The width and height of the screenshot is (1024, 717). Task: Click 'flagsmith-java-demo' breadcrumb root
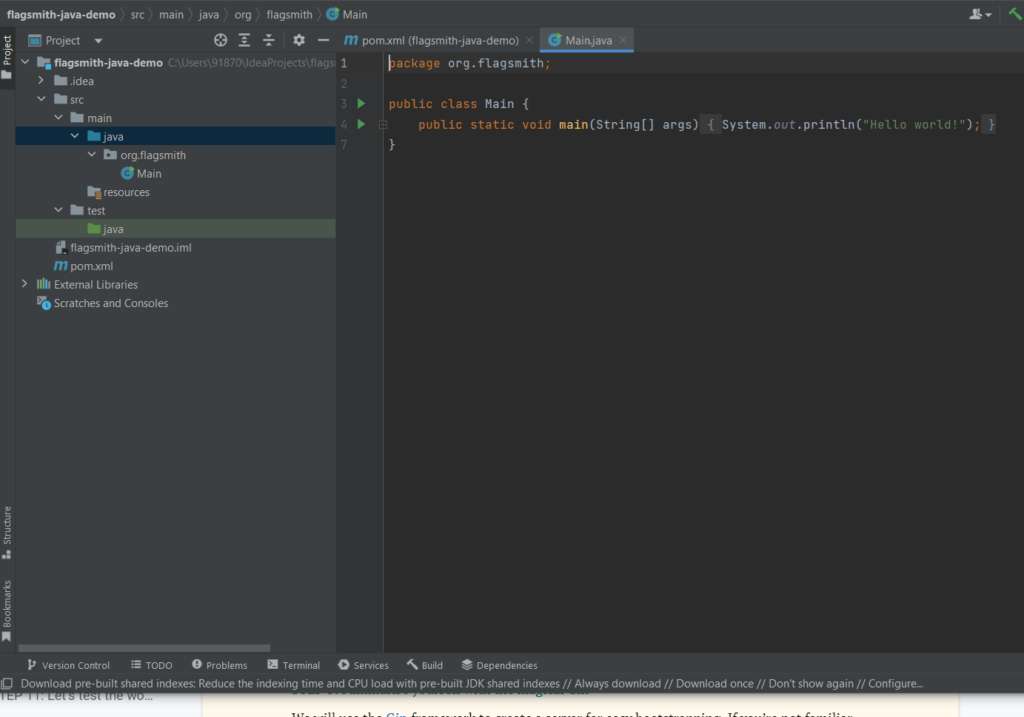61,14
